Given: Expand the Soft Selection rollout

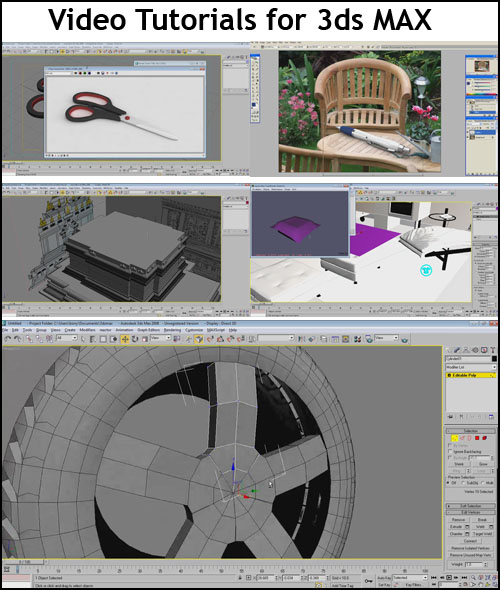Looking at the screenshot, I should [471, 506].
